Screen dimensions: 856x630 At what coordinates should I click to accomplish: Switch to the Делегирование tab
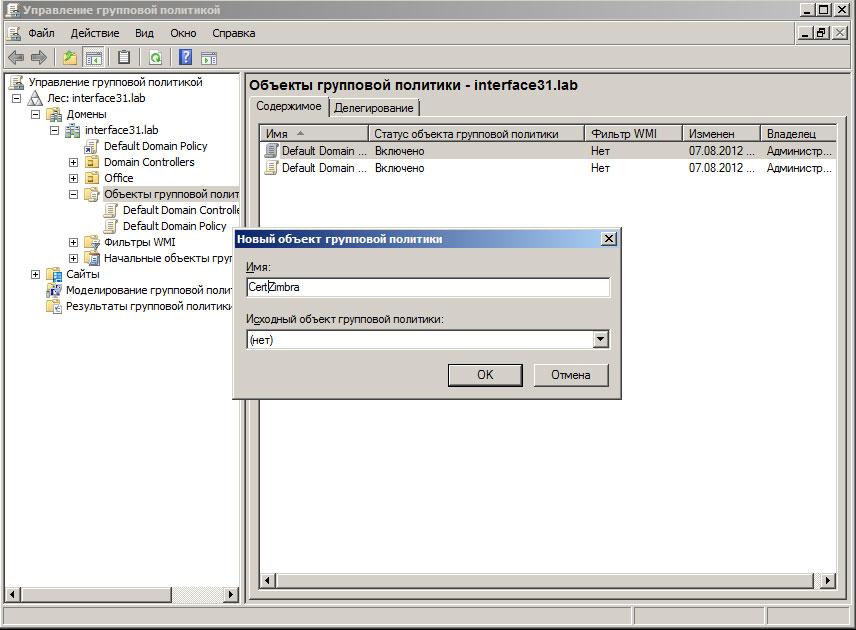pyautogui.click(x=374, y=108)
